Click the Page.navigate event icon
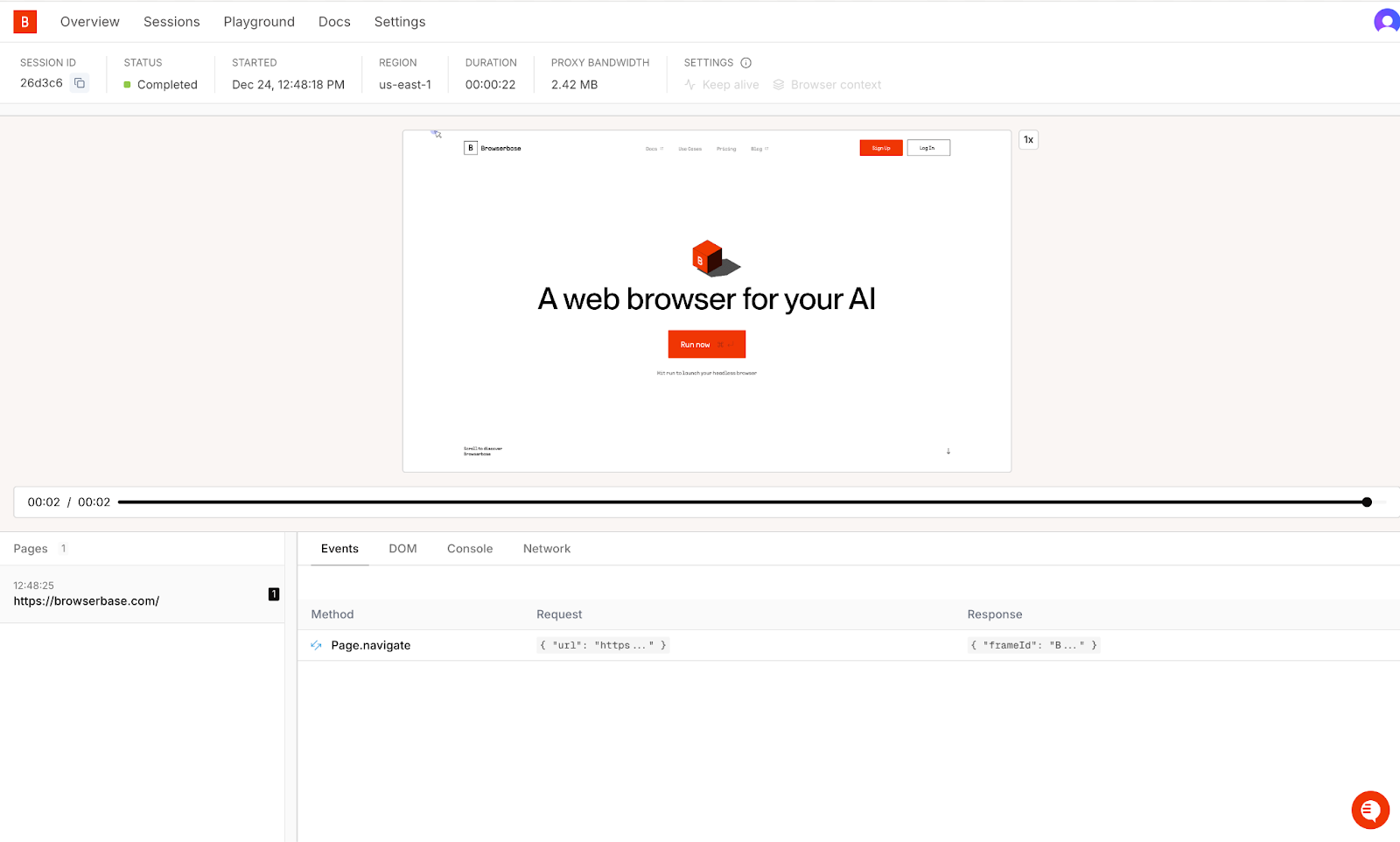This screenshot has width=1400, height=842. 317,645
